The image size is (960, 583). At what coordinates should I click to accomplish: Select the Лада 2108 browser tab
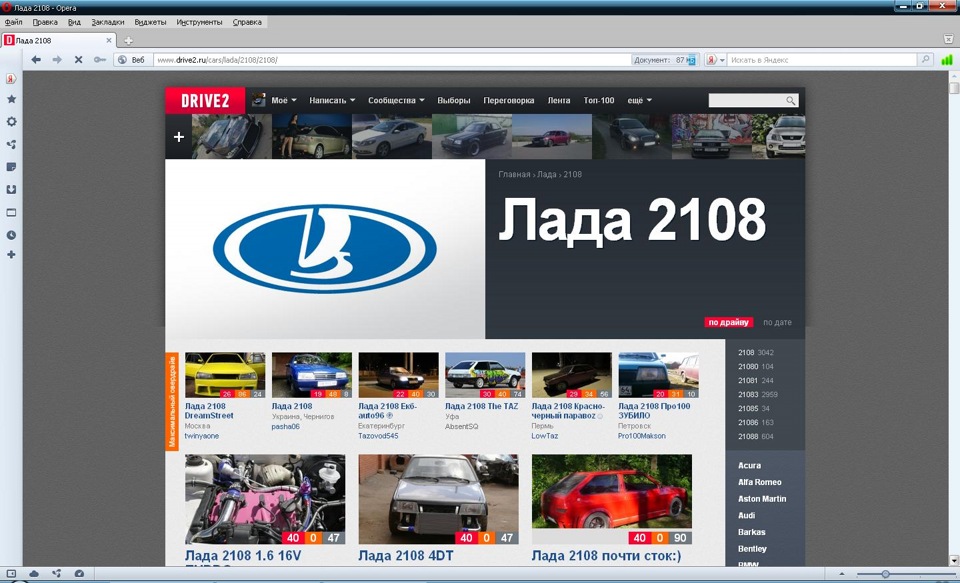(58, 40)
